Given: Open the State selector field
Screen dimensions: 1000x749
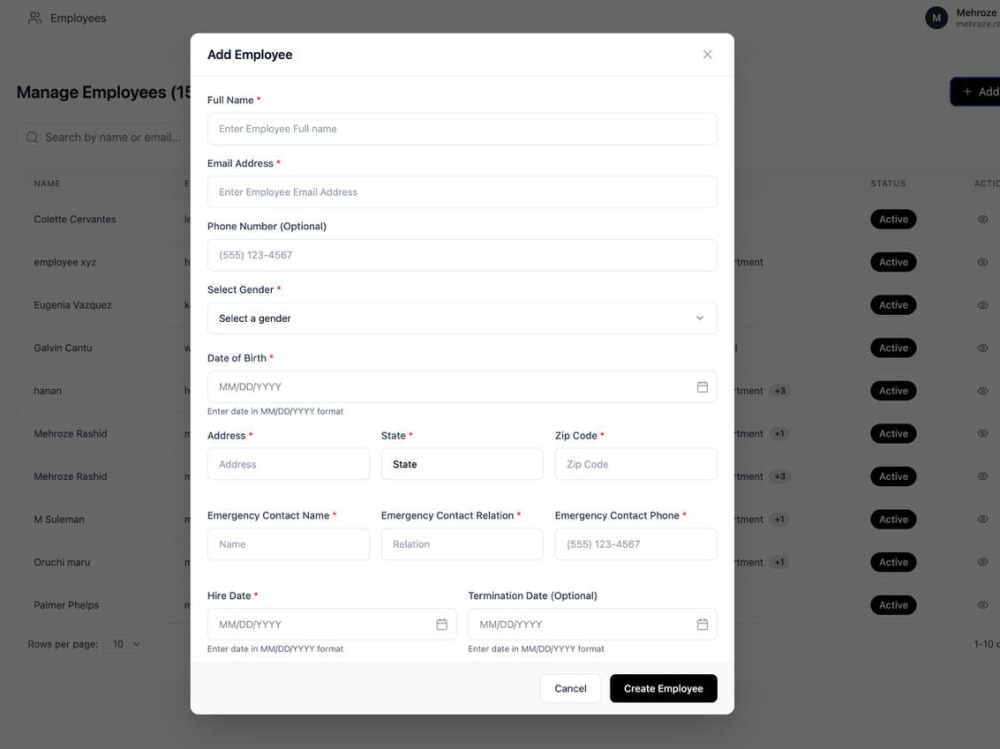Looking at the screenshot, I should click(x=462, y=464).
